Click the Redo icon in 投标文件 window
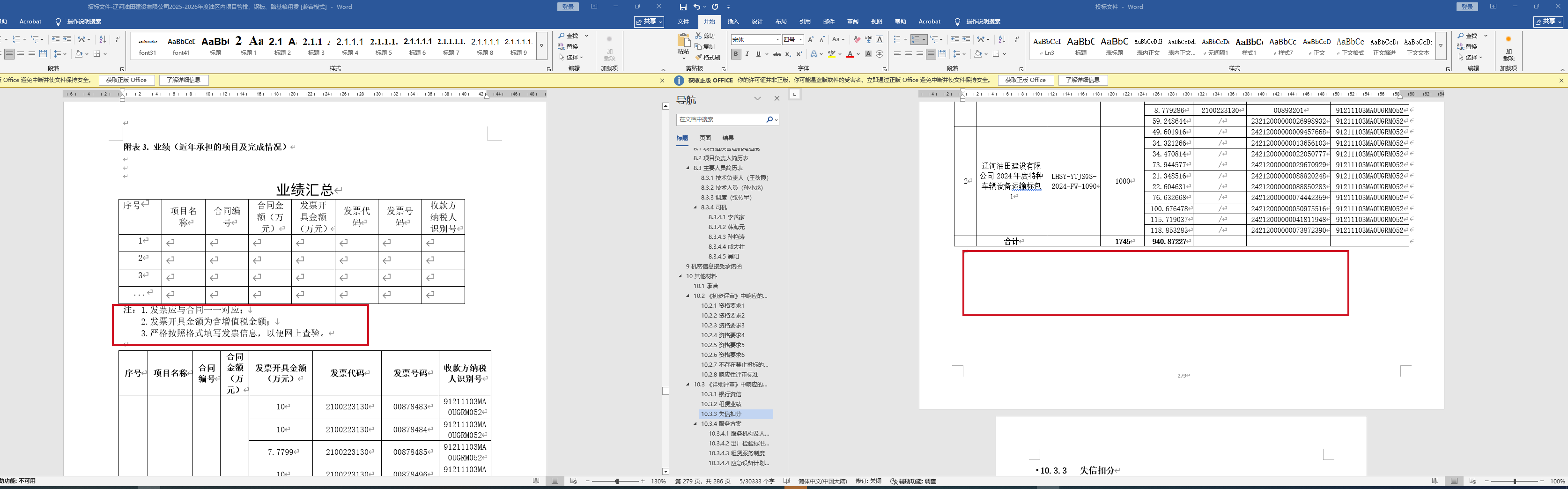The height and width of the screenshot is (489, 1568). coord(715,7)
